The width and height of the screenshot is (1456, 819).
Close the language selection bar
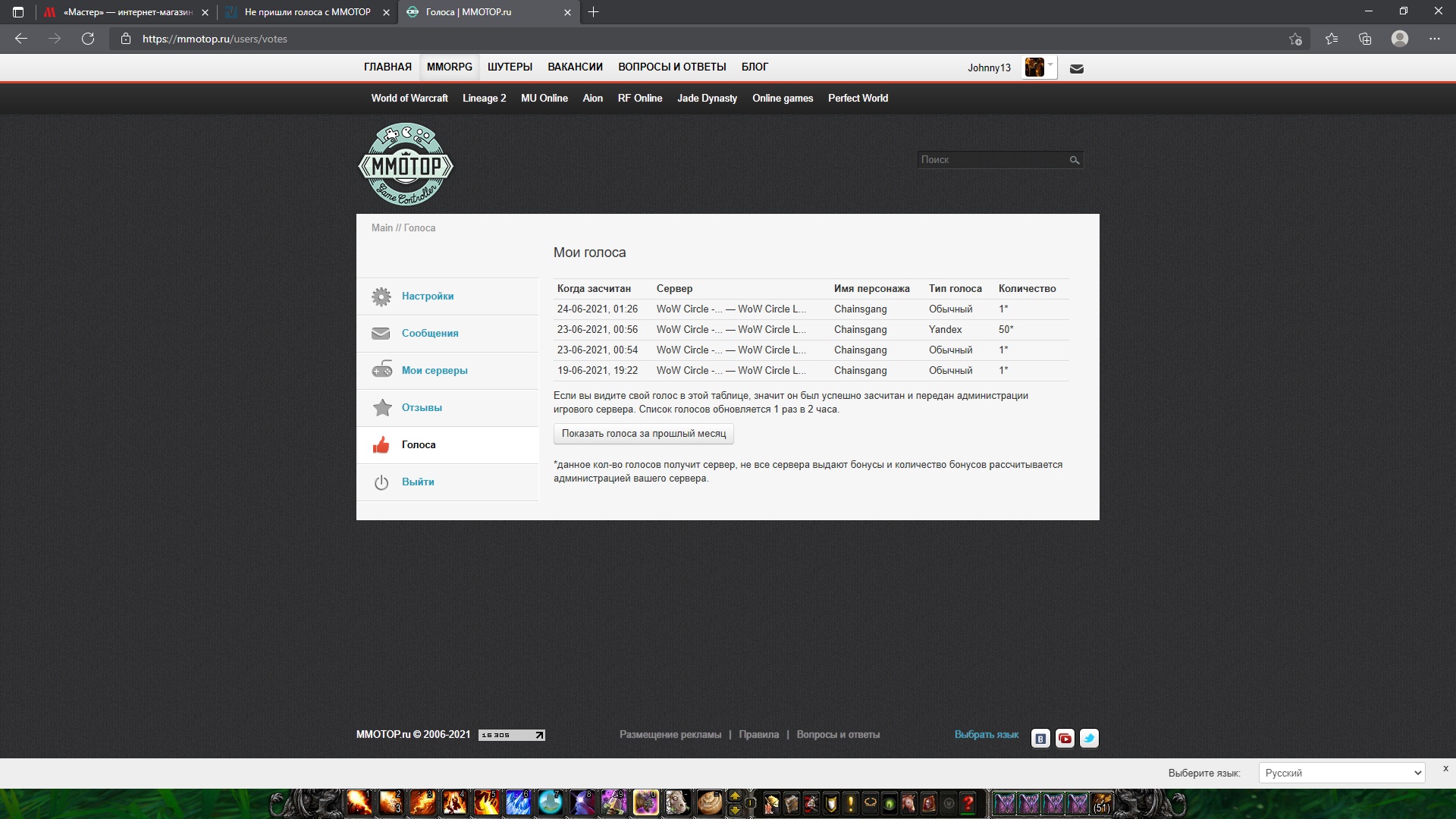[x=1445, y=768]
